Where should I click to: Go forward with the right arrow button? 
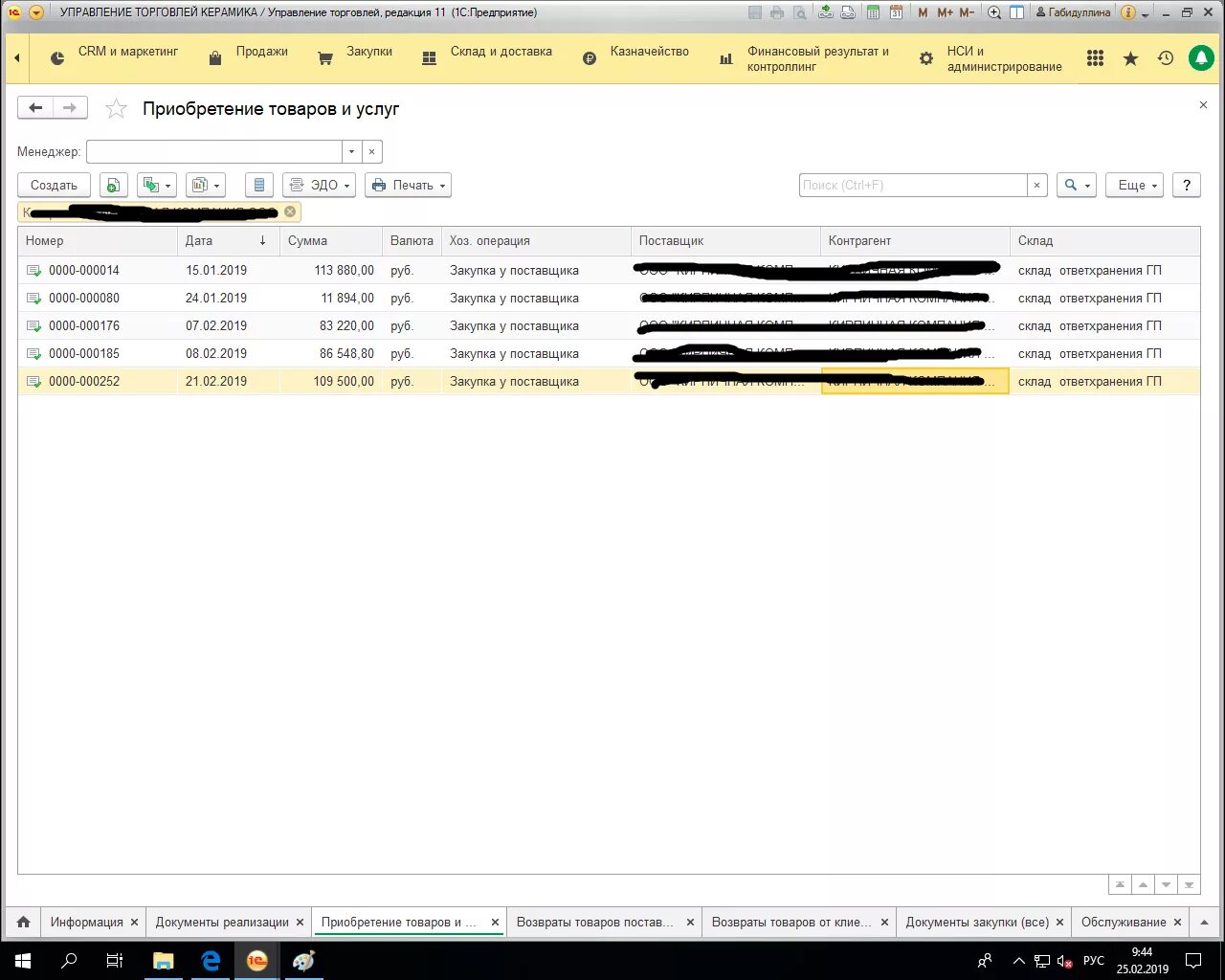(70, 108)
